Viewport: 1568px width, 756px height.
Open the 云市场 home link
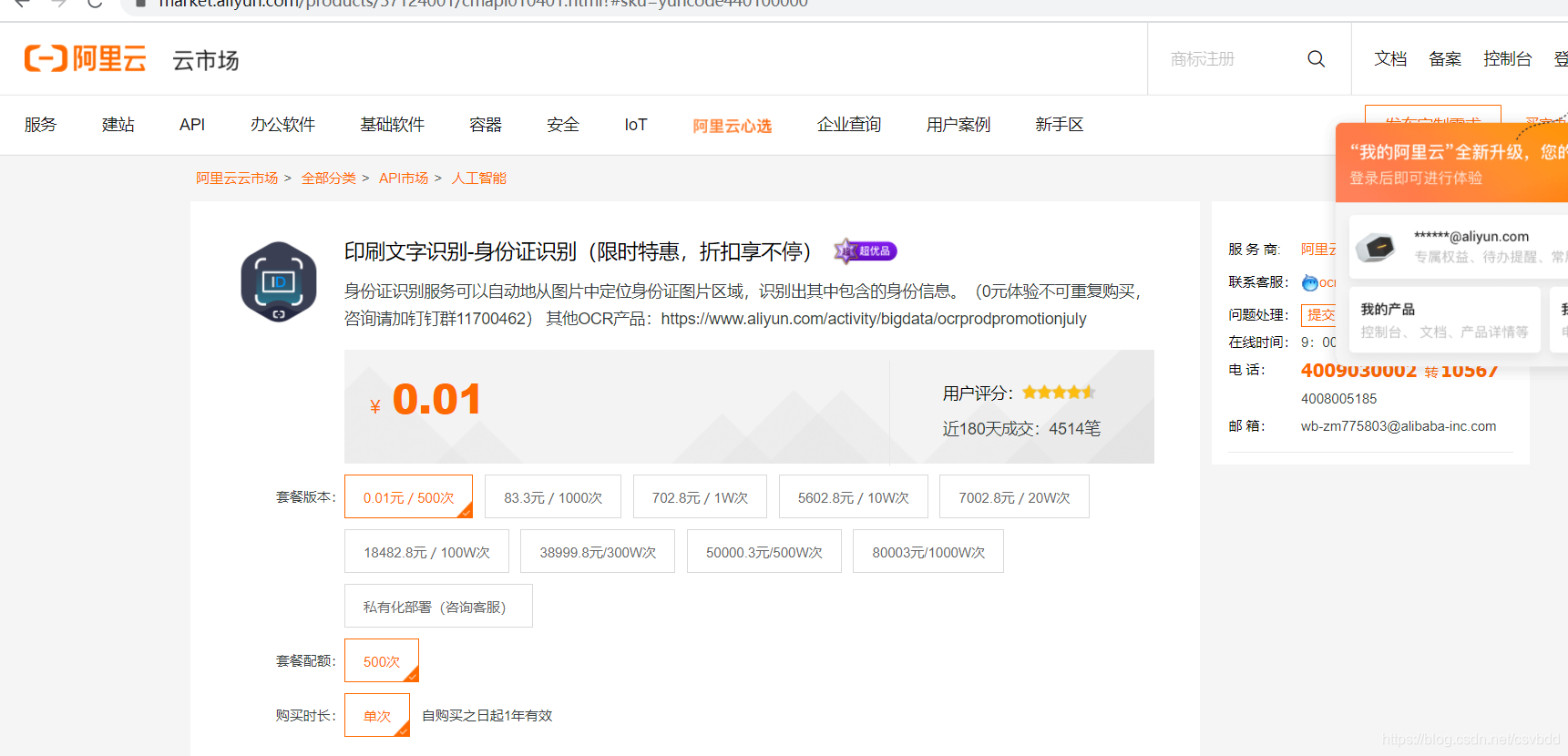point(206,60)
